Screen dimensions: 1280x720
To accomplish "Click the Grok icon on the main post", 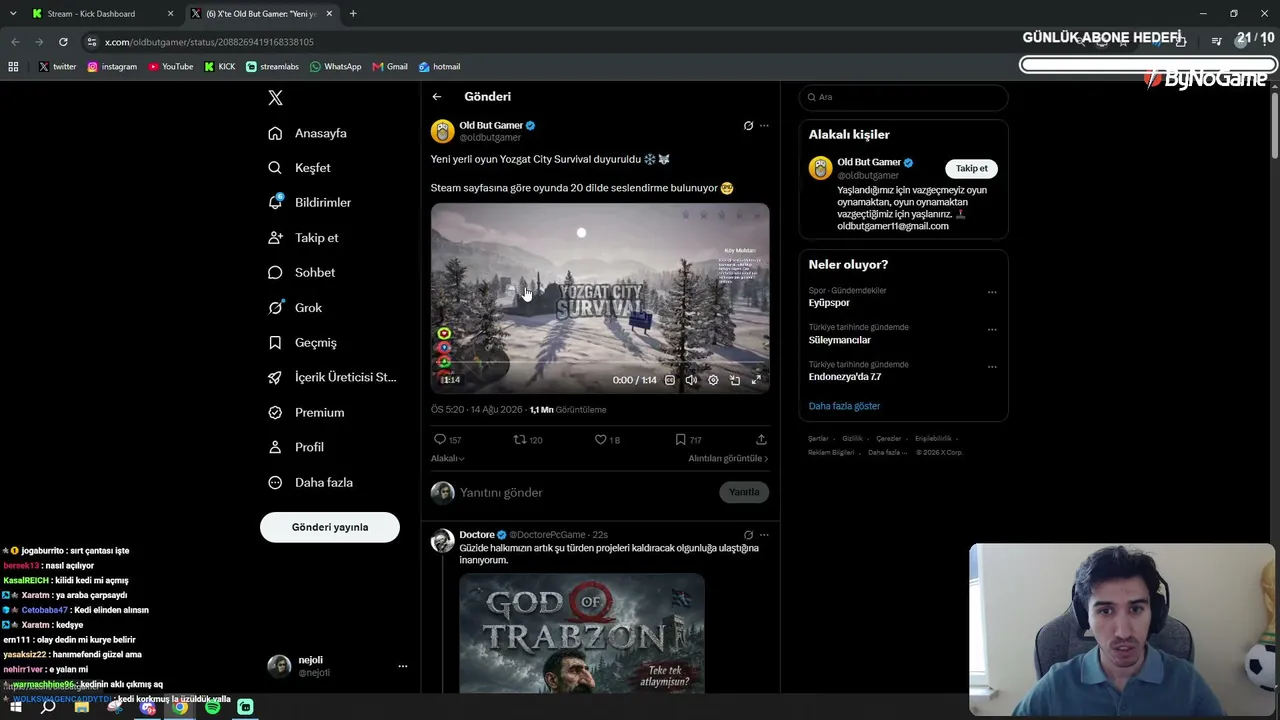I will pos(748,126).
